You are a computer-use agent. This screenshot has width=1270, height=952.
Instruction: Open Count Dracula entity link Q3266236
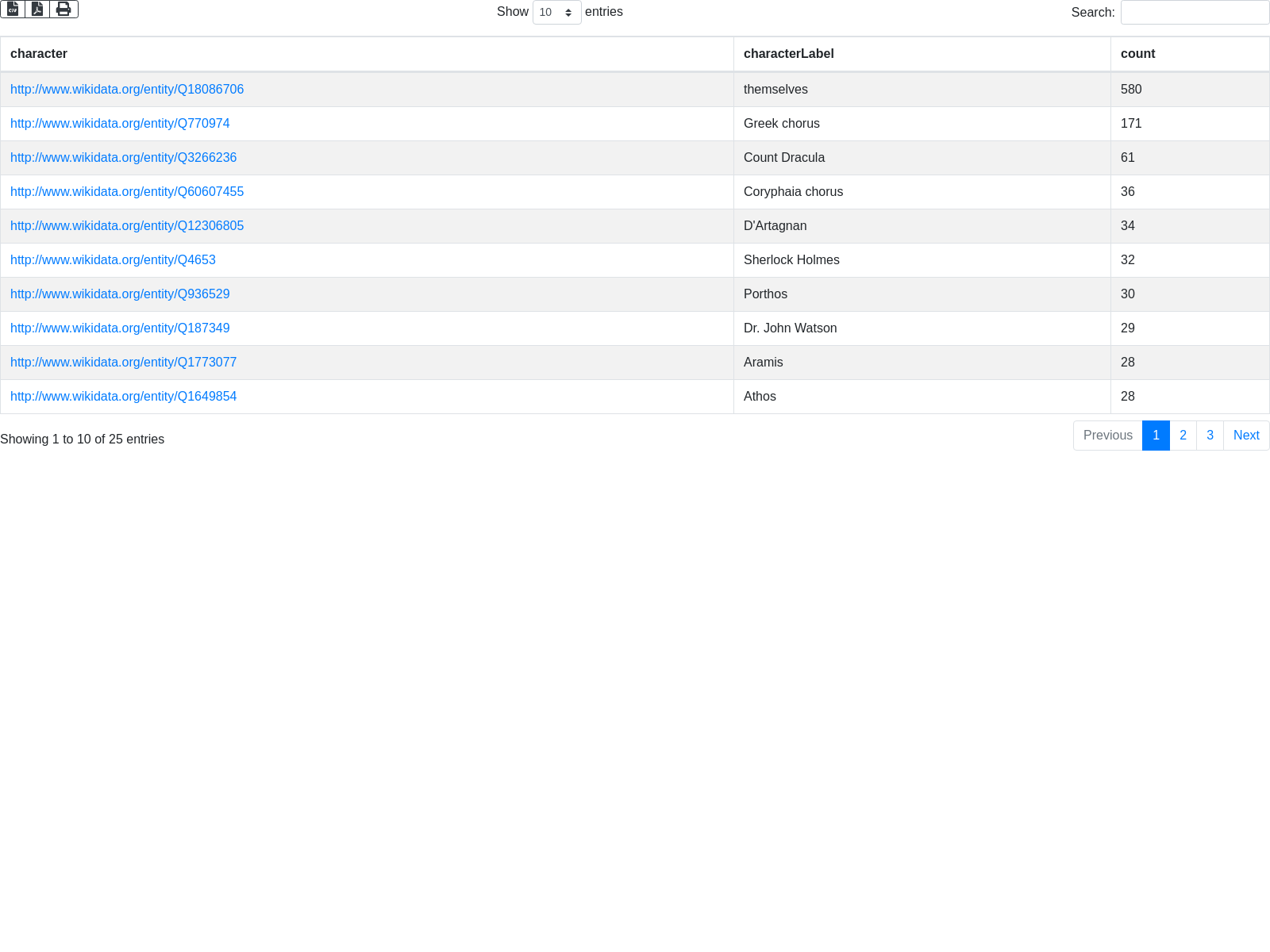click(x=123, y=158)
